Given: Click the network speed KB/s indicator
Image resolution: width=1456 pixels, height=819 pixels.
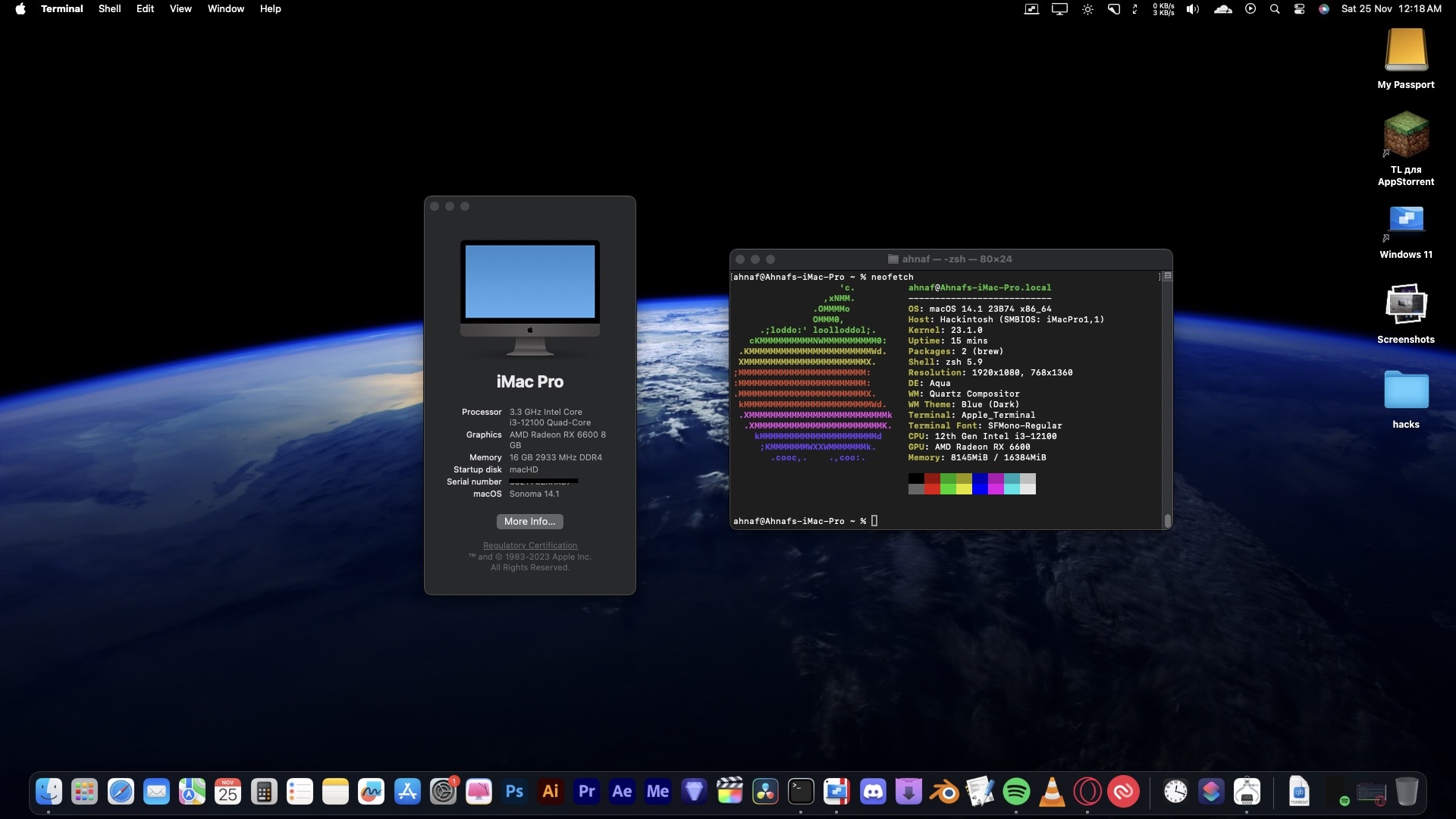Looking at the screenshot, I should 1163,9.
